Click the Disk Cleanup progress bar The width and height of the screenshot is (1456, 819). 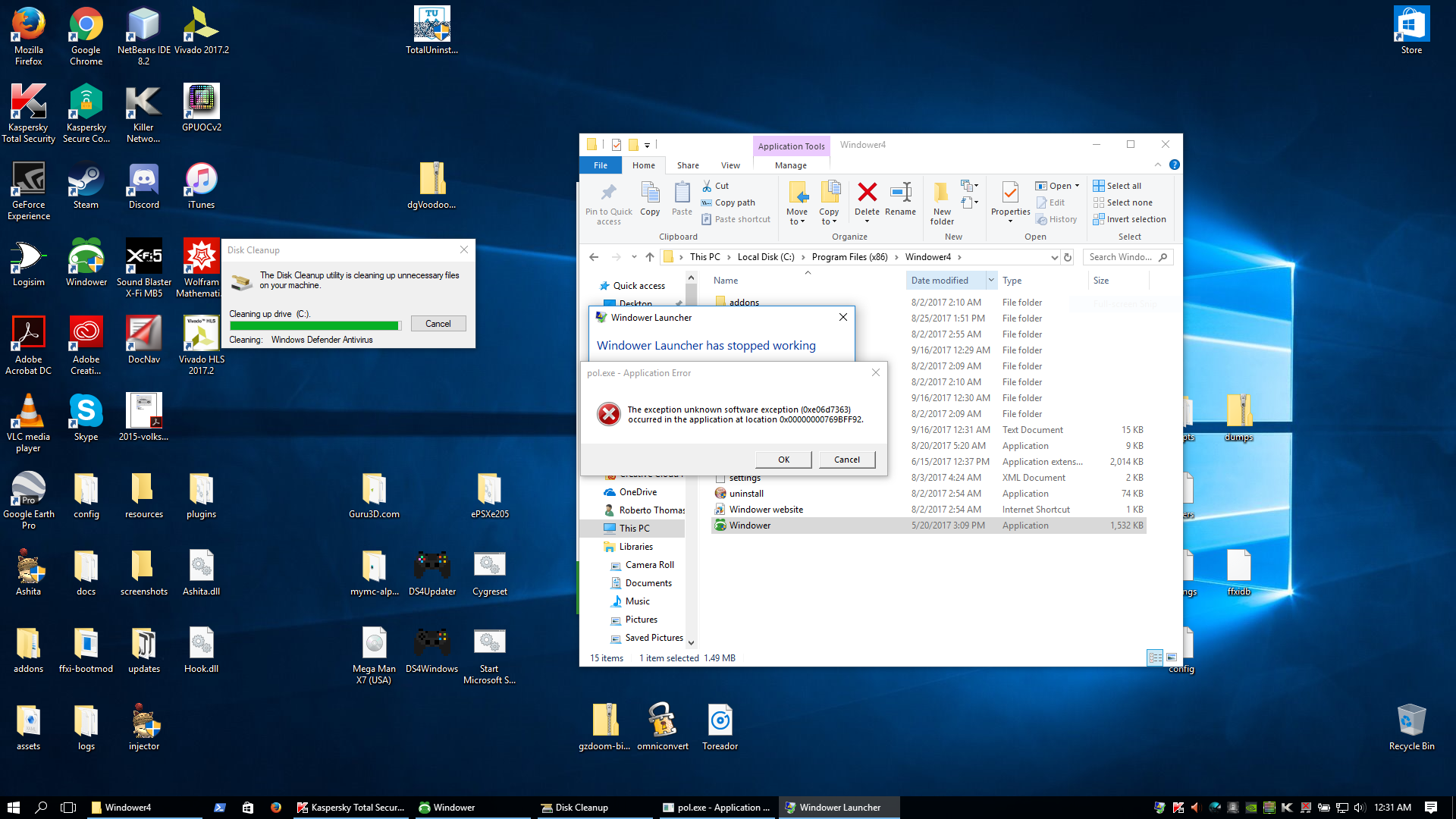click(315, 325)
